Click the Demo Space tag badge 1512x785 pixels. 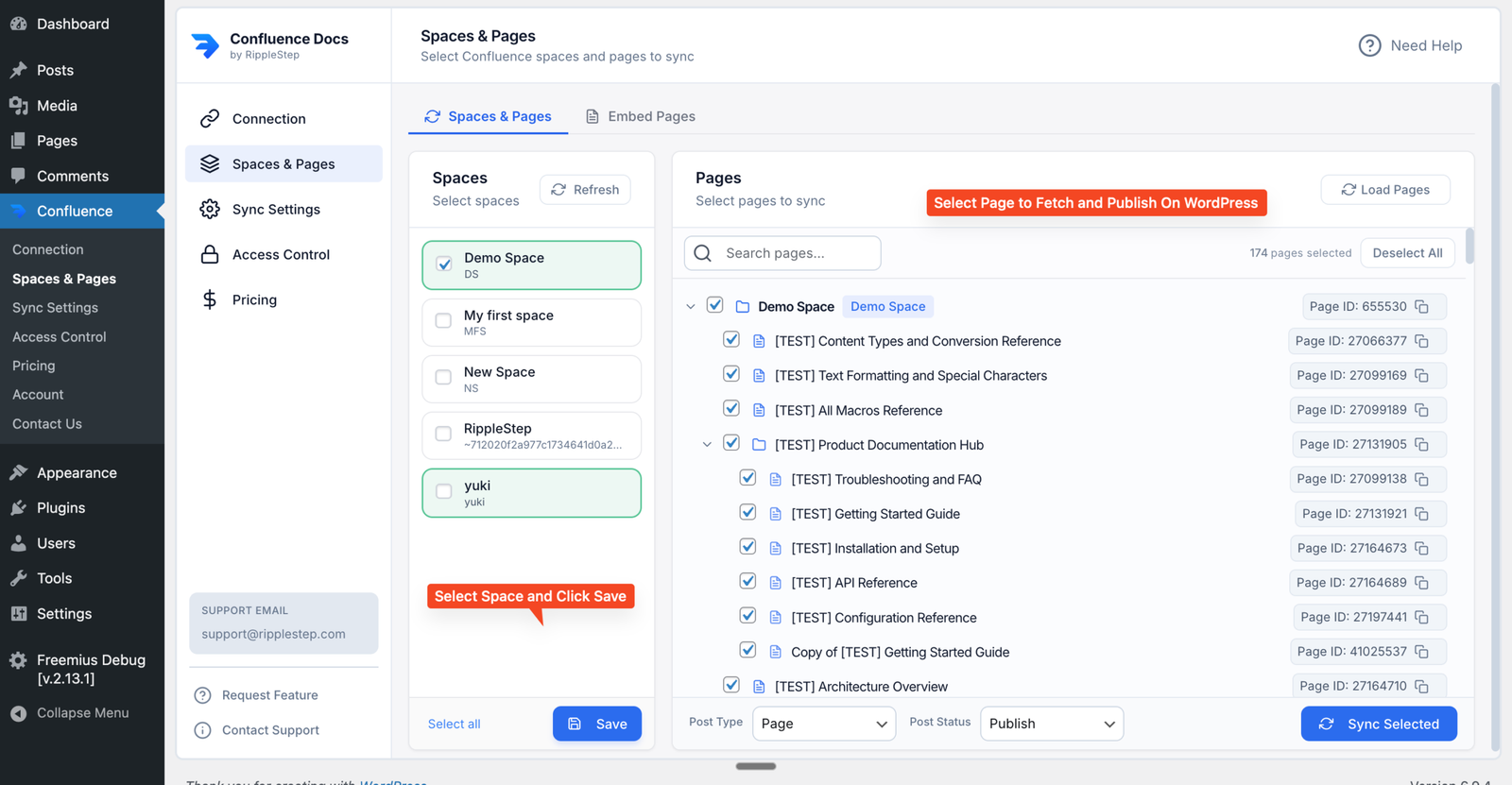(x=887, y=306)
